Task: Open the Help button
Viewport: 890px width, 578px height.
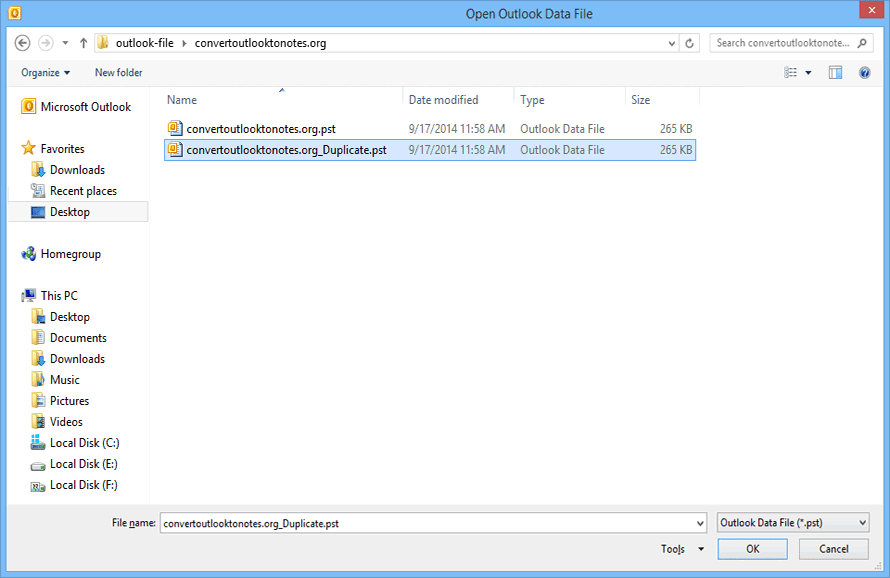Action: [864, 73]
